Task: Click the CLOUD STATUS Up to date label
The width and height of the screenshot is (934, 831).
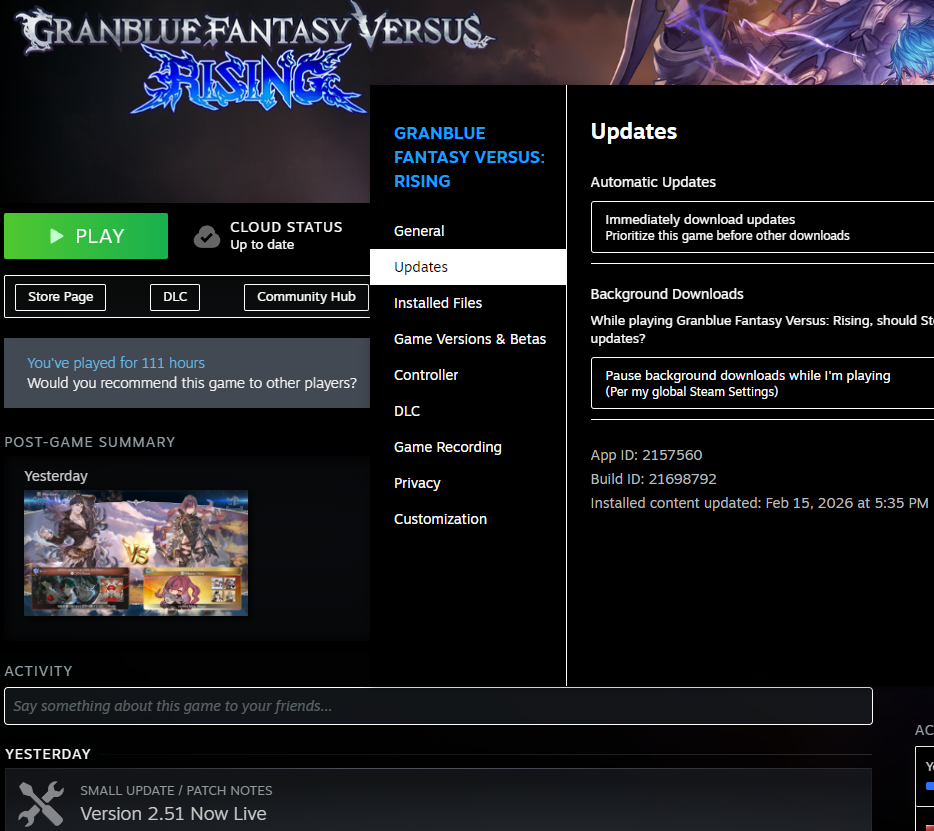Action: coord(287,236)
